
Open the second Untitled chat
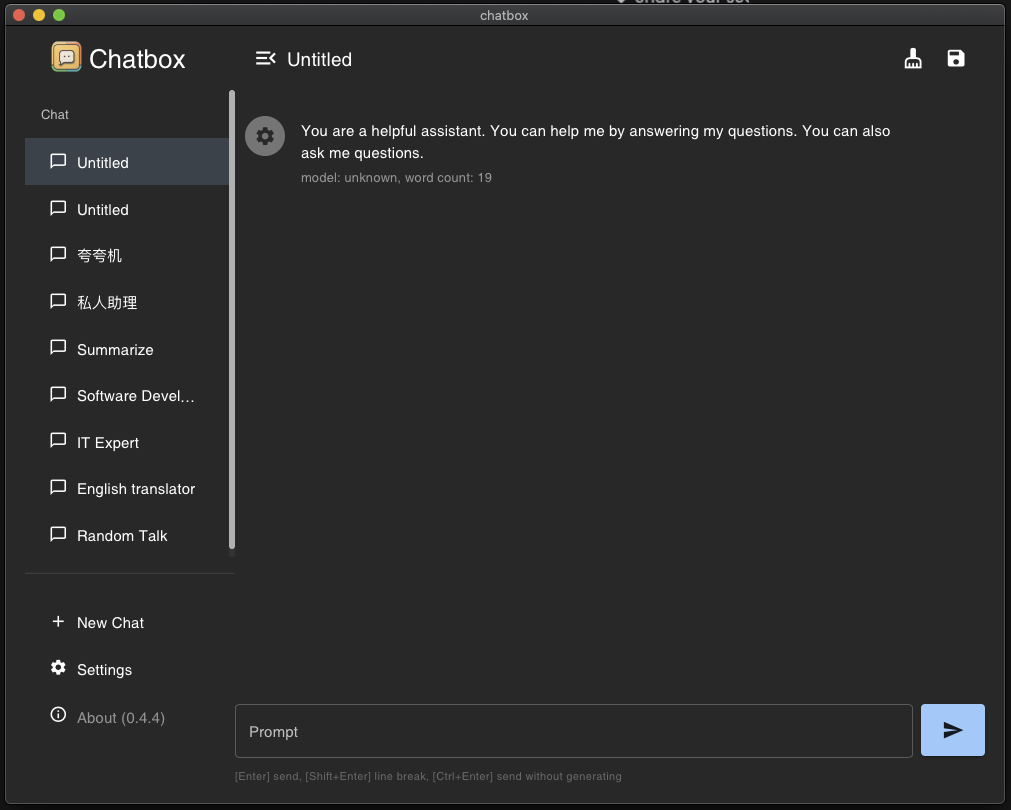[x=127, y=209]
